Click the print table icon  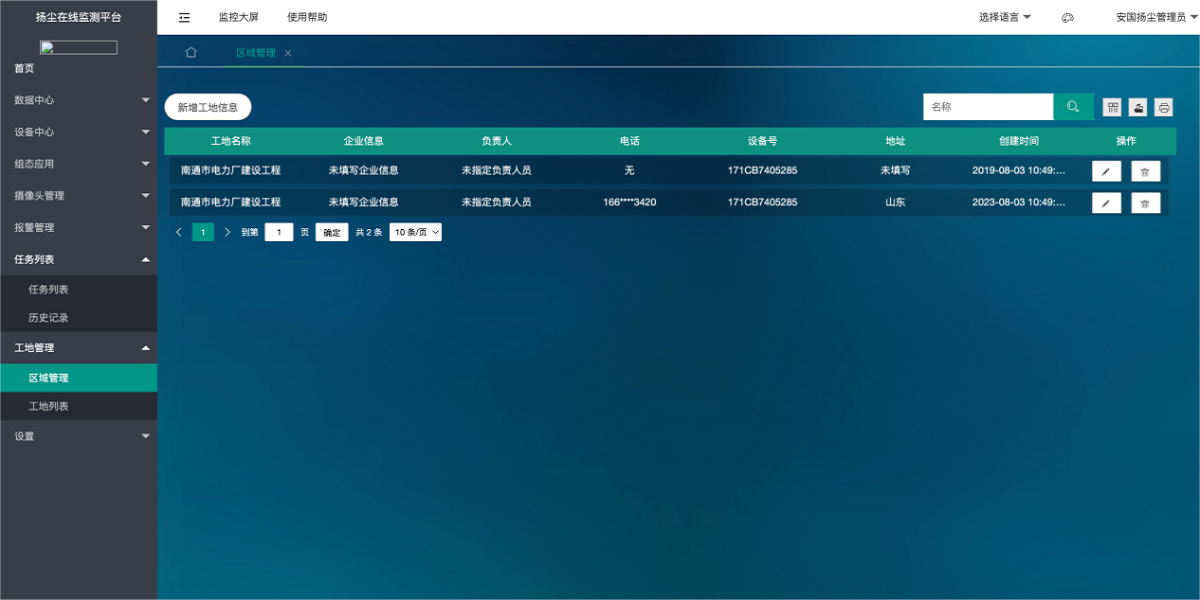pyautogui.click(x=1164, y=107)
